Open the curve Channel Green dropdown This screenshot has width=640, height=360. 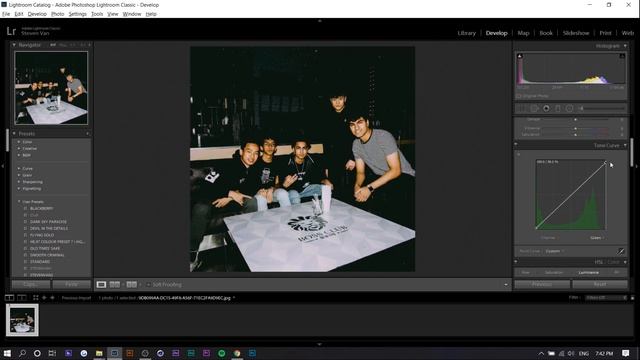coord(597,238)
